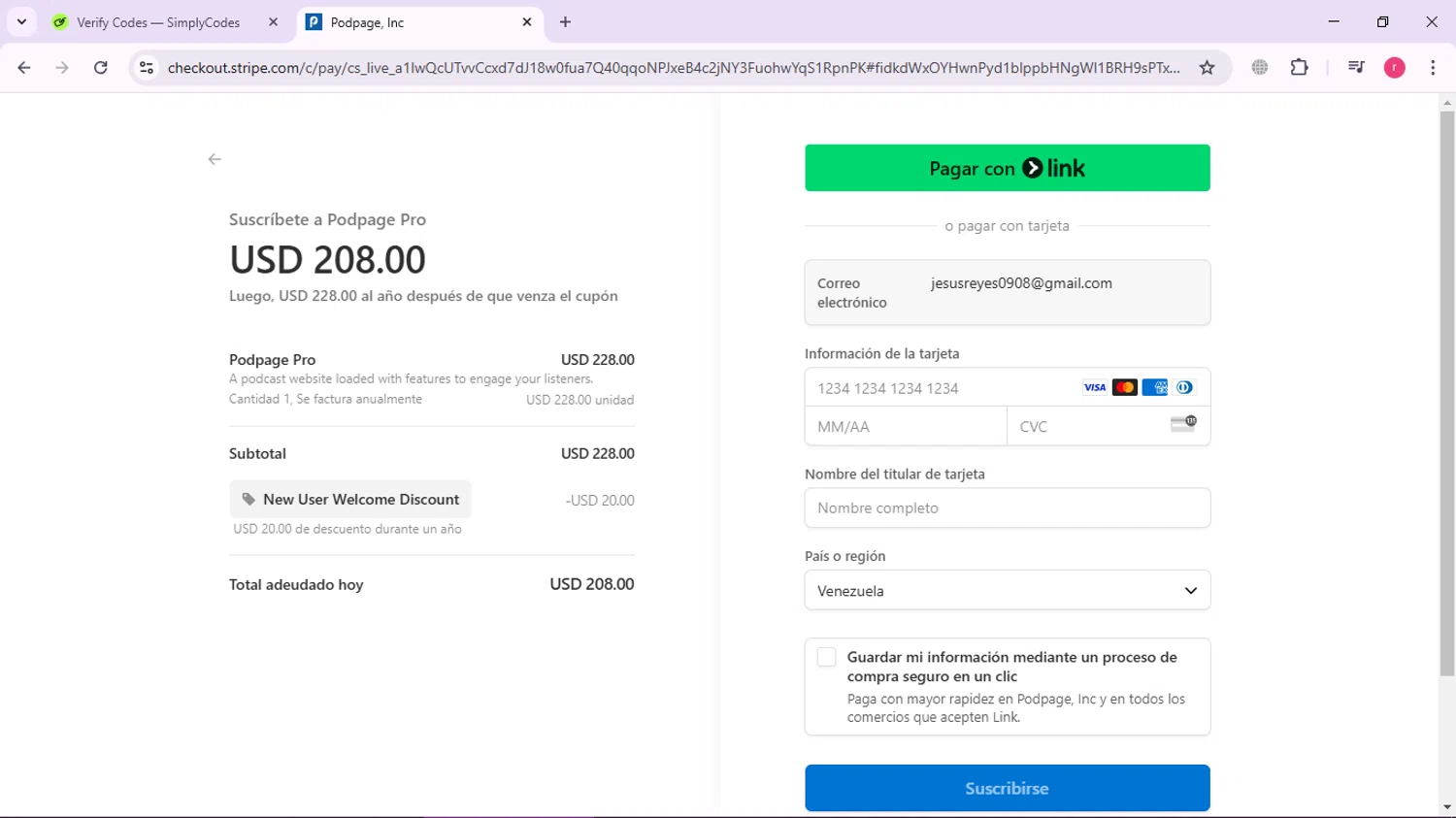Open the Chrome three-dot menu
This screenshot has height=818, width=1456.
click(x=1433, y=68)
